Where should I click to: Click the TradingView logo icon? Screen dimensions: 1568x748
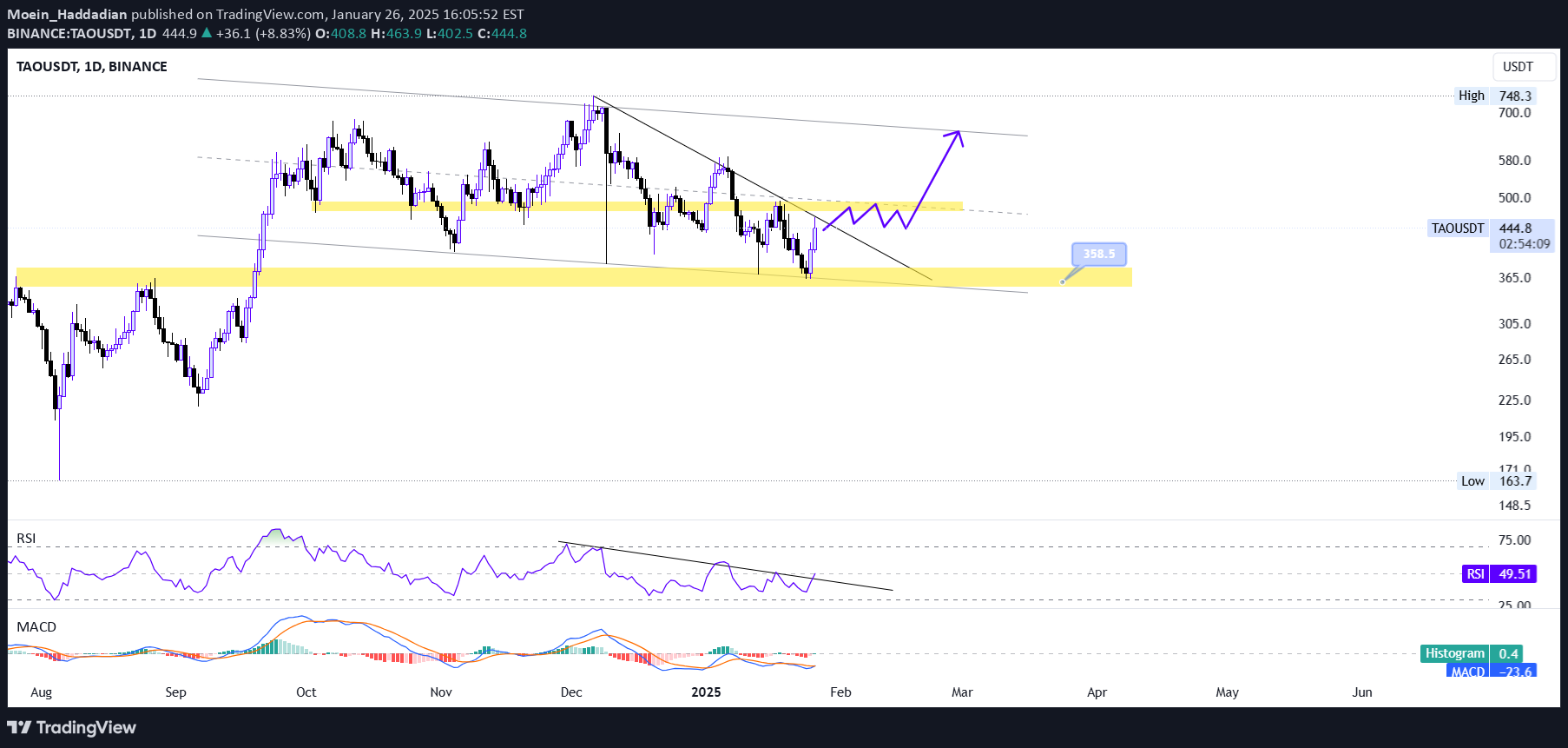point(19,727)
